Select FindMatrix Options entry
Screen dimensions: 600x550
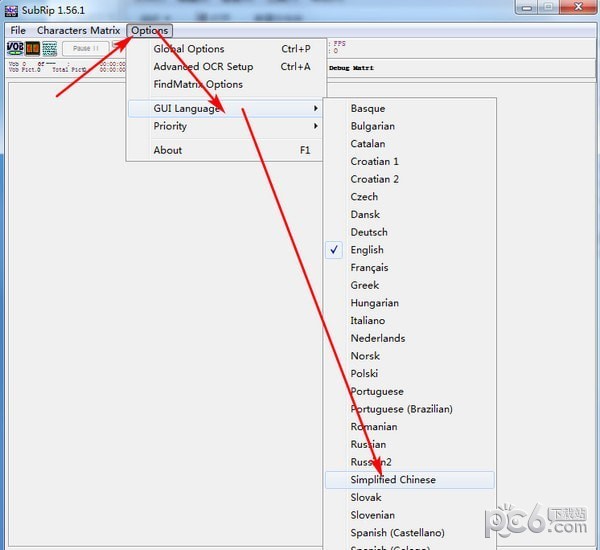[x=226, y=84]
